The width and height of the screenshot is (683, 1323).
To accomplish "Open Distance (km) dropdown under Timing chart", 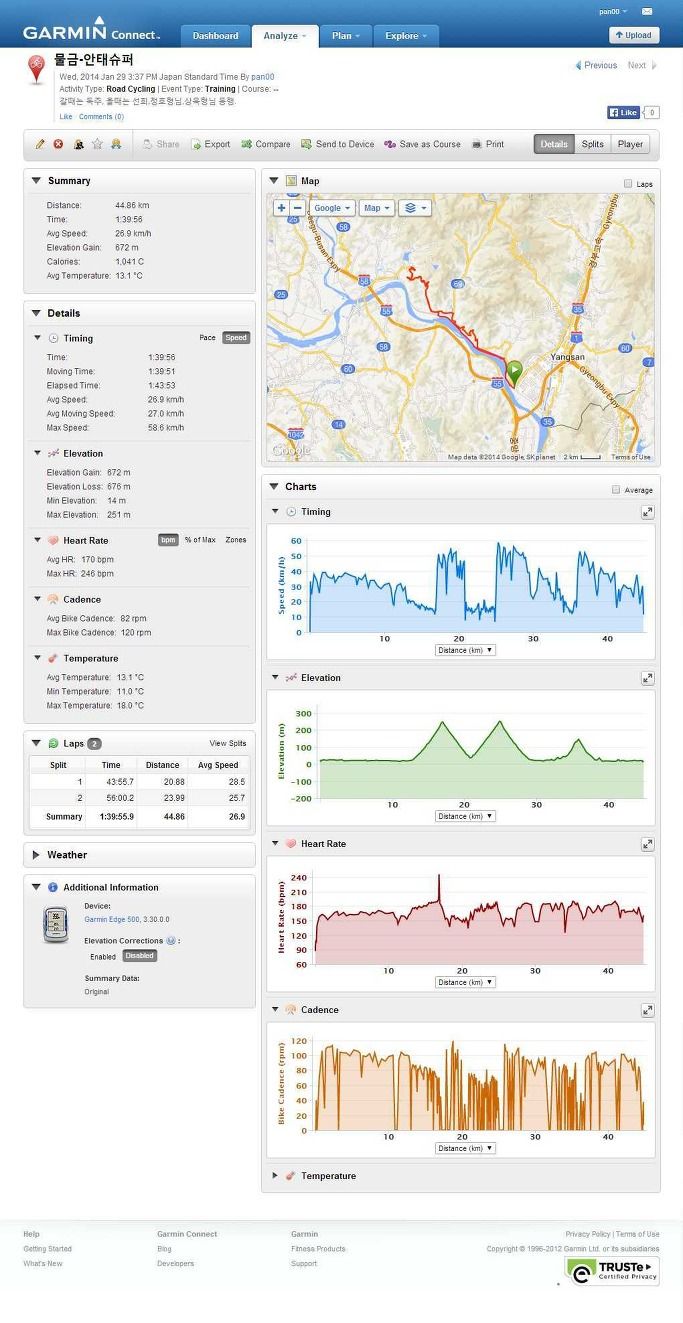I will (466, 650).
